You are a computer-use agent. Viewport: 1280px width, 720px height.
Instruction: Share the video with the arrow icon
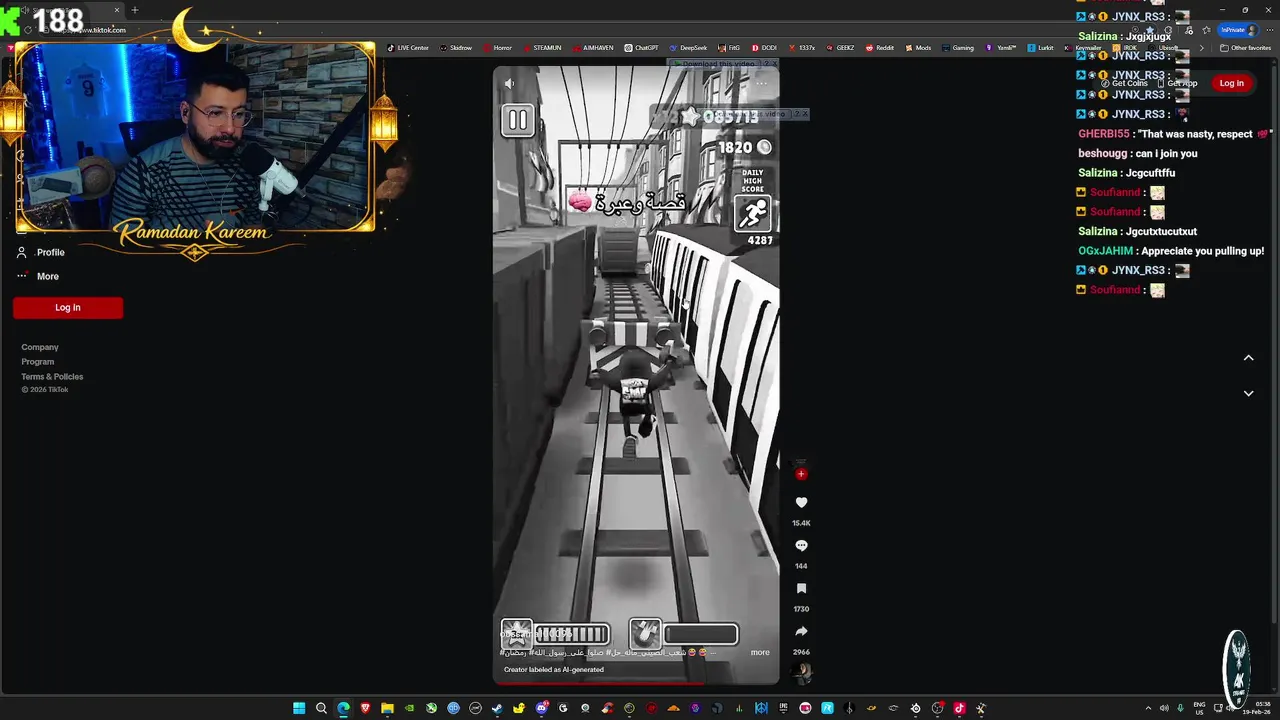tap(801, 631)
